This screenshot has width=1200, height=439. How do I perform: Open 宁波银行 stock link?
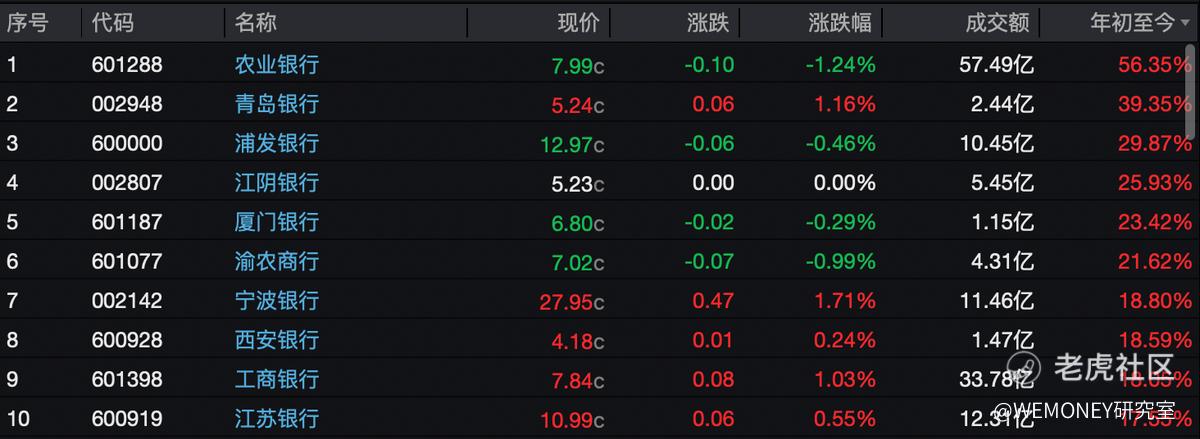point(277,300)
